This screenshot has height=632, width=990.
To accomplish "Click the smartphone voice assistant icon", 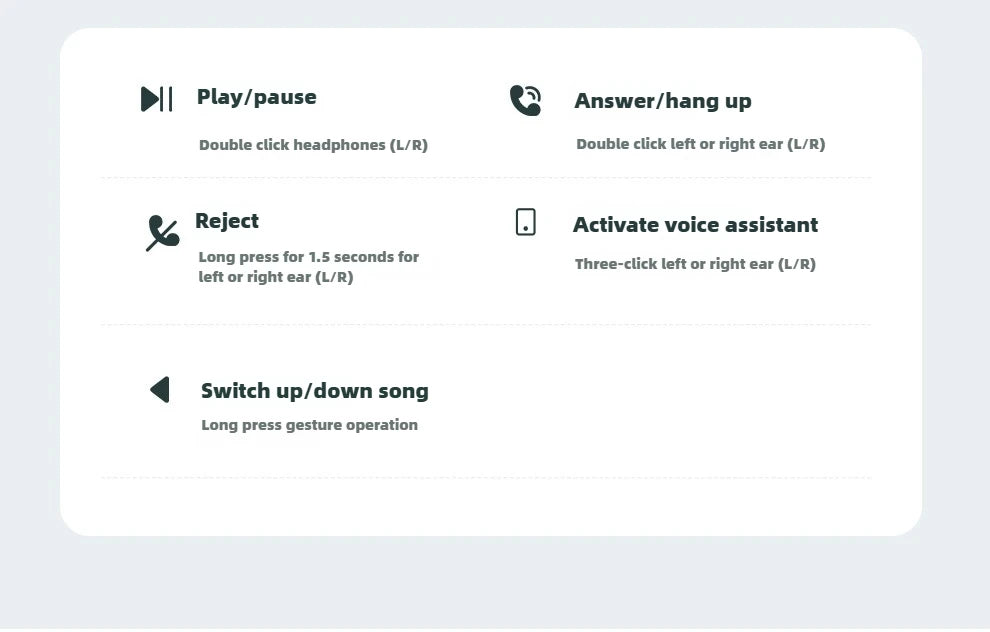I will coord(526,222).
